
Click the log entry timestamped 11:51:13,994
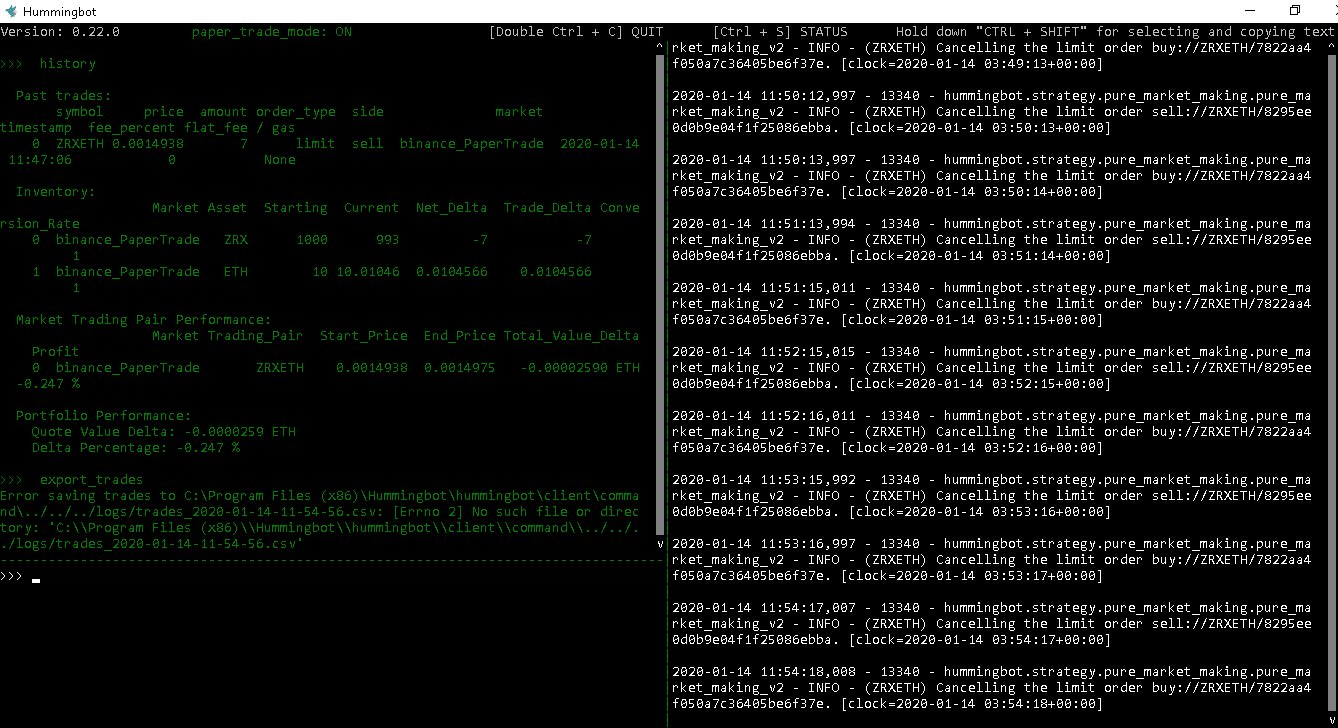(991, 240)
